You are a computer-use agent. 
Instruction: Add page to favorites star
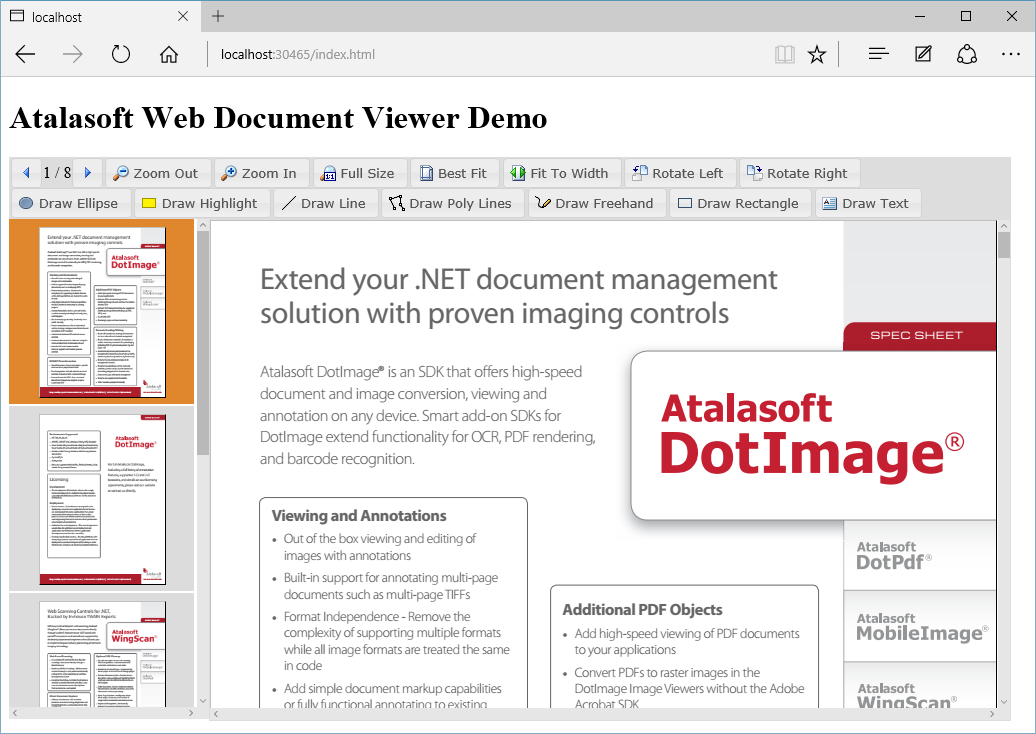[817, 54]
